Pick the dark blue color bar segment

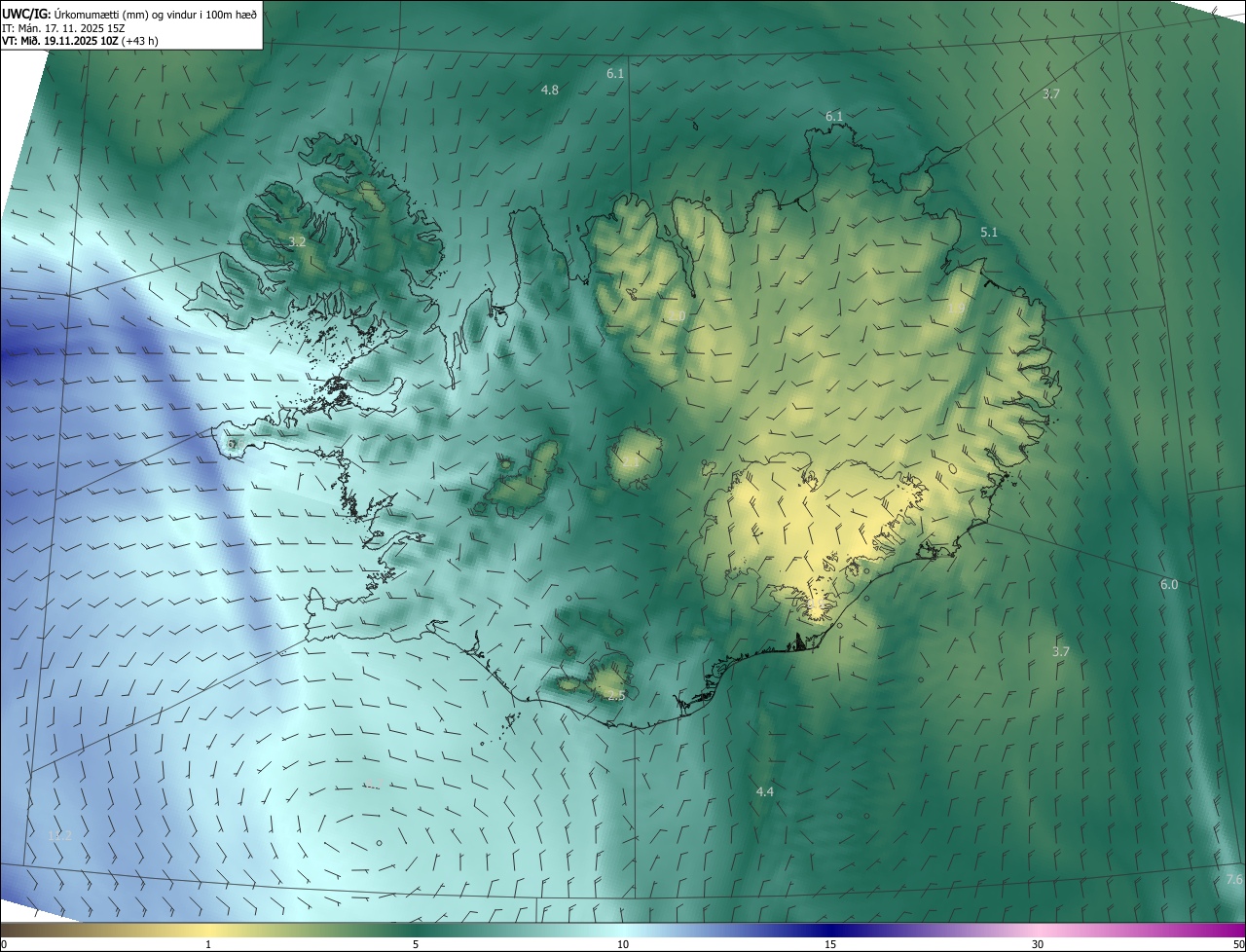(x=830, y=930)
